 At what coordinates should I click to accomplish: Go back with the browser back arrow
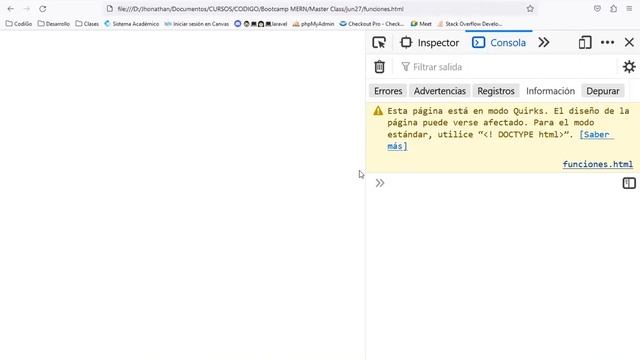(11, 9)
